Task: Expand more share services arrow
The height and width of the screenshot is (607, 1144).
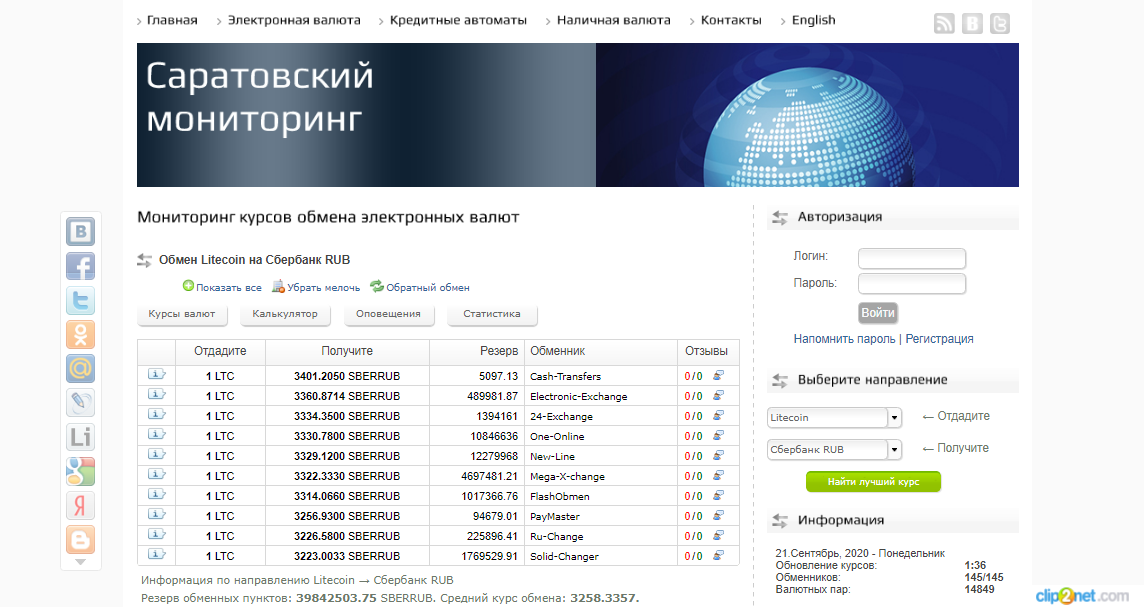Action: pos(80,562)
